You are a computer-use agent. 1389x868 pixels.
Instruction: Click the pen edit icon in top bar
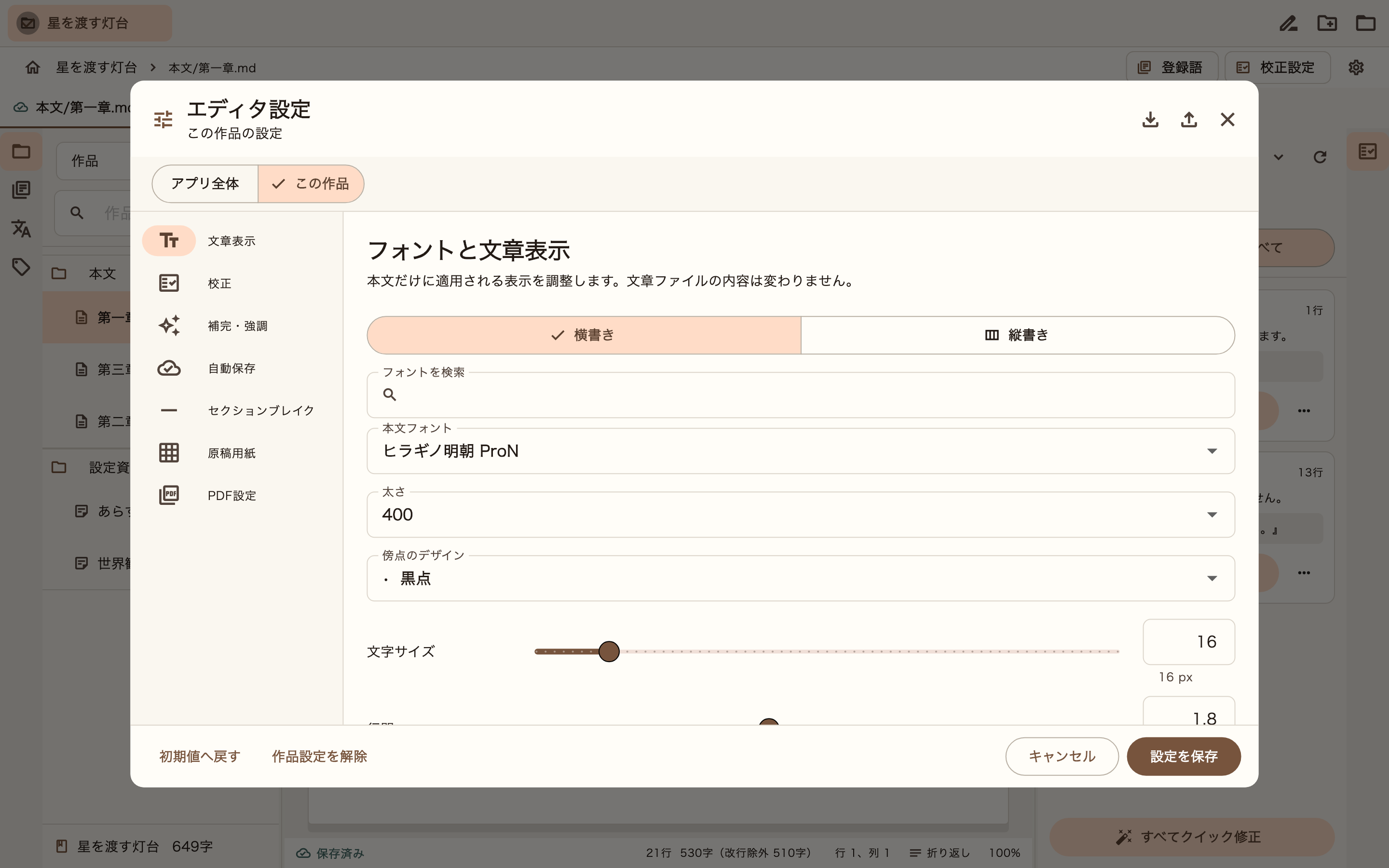point(1289,23)
